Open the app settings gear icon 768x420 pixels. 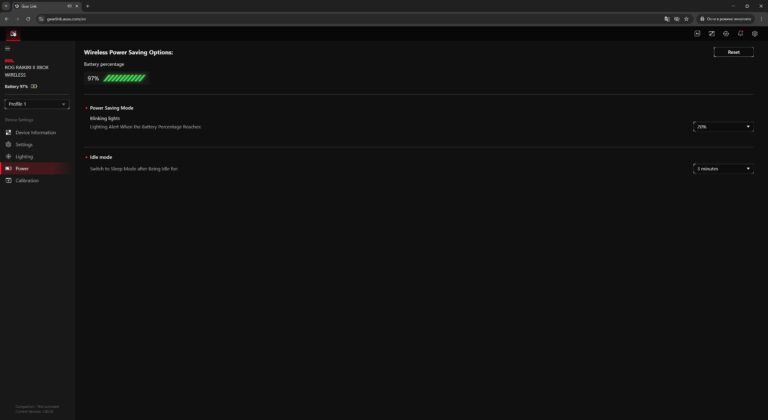pos(755,34)
